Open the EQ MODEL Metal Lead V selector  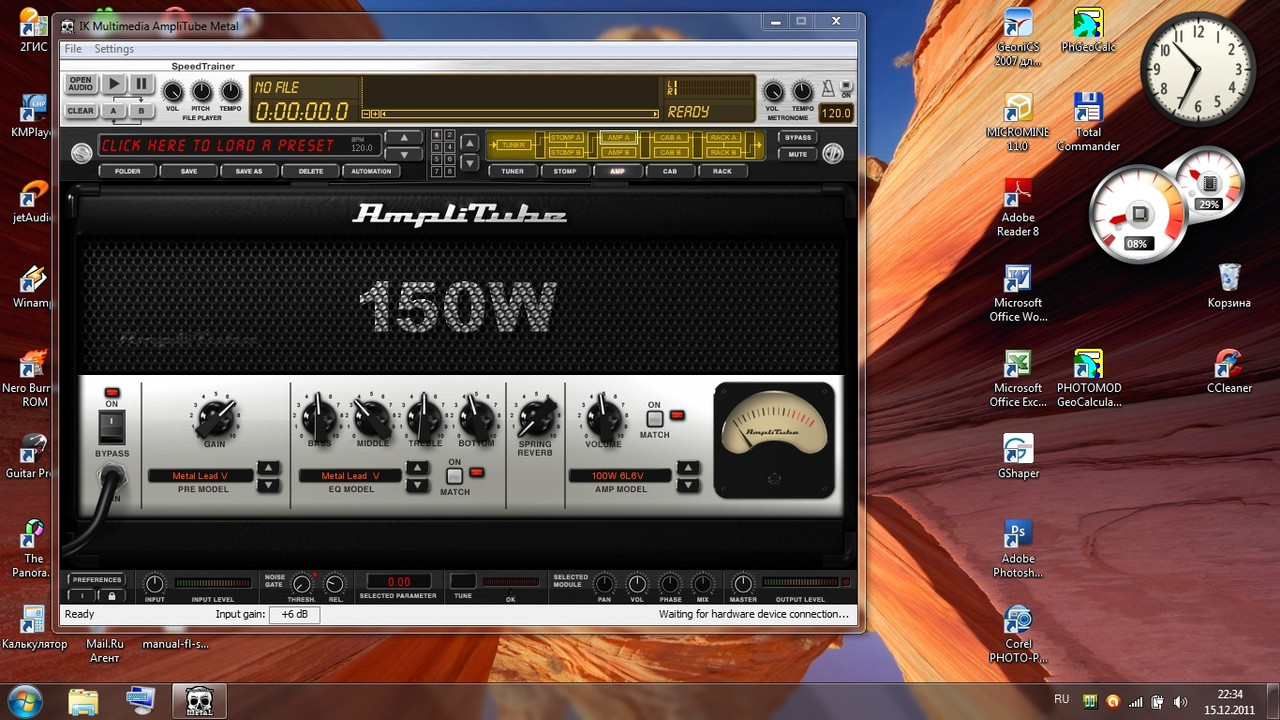[x=350, y=476]
